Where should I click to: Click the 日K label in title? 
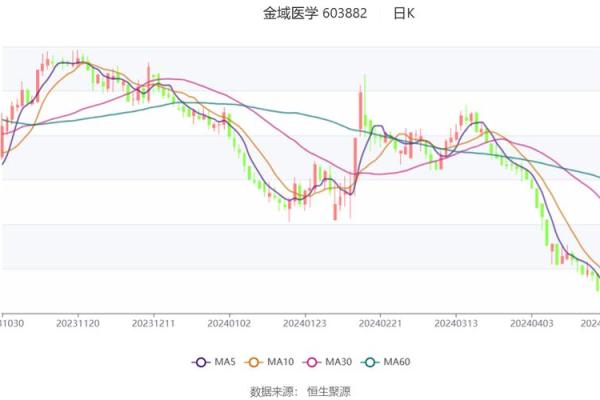tap(404, 13)
